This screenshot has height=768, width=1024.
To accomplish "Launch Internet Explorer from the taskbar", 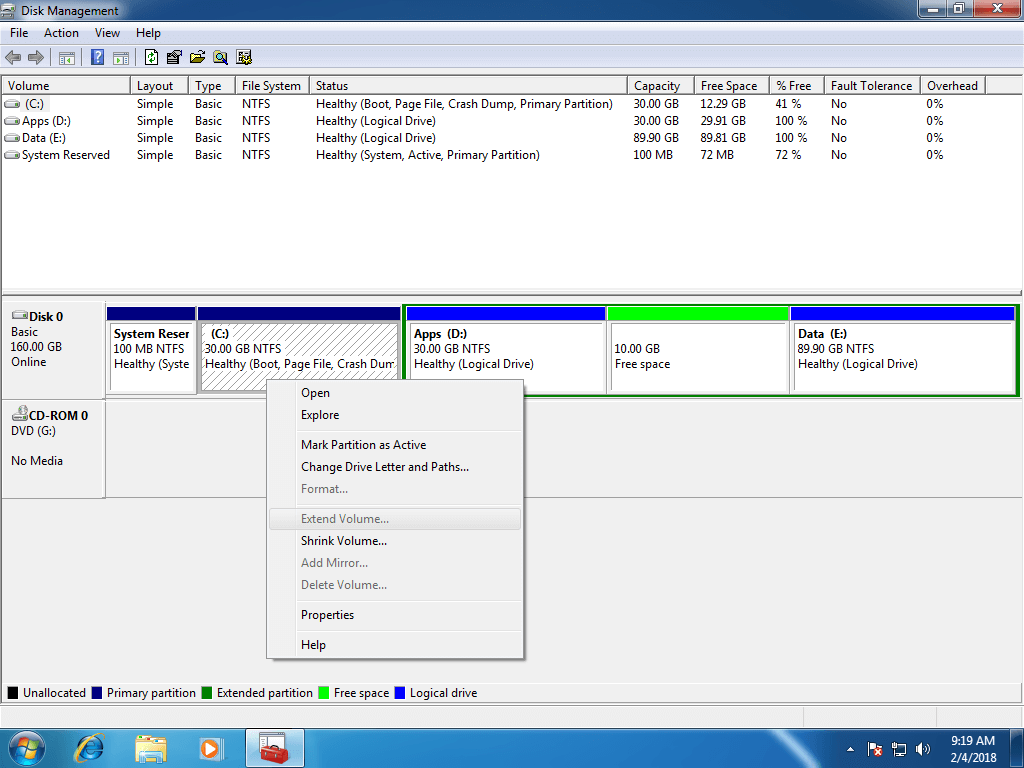I will [89, 748].
